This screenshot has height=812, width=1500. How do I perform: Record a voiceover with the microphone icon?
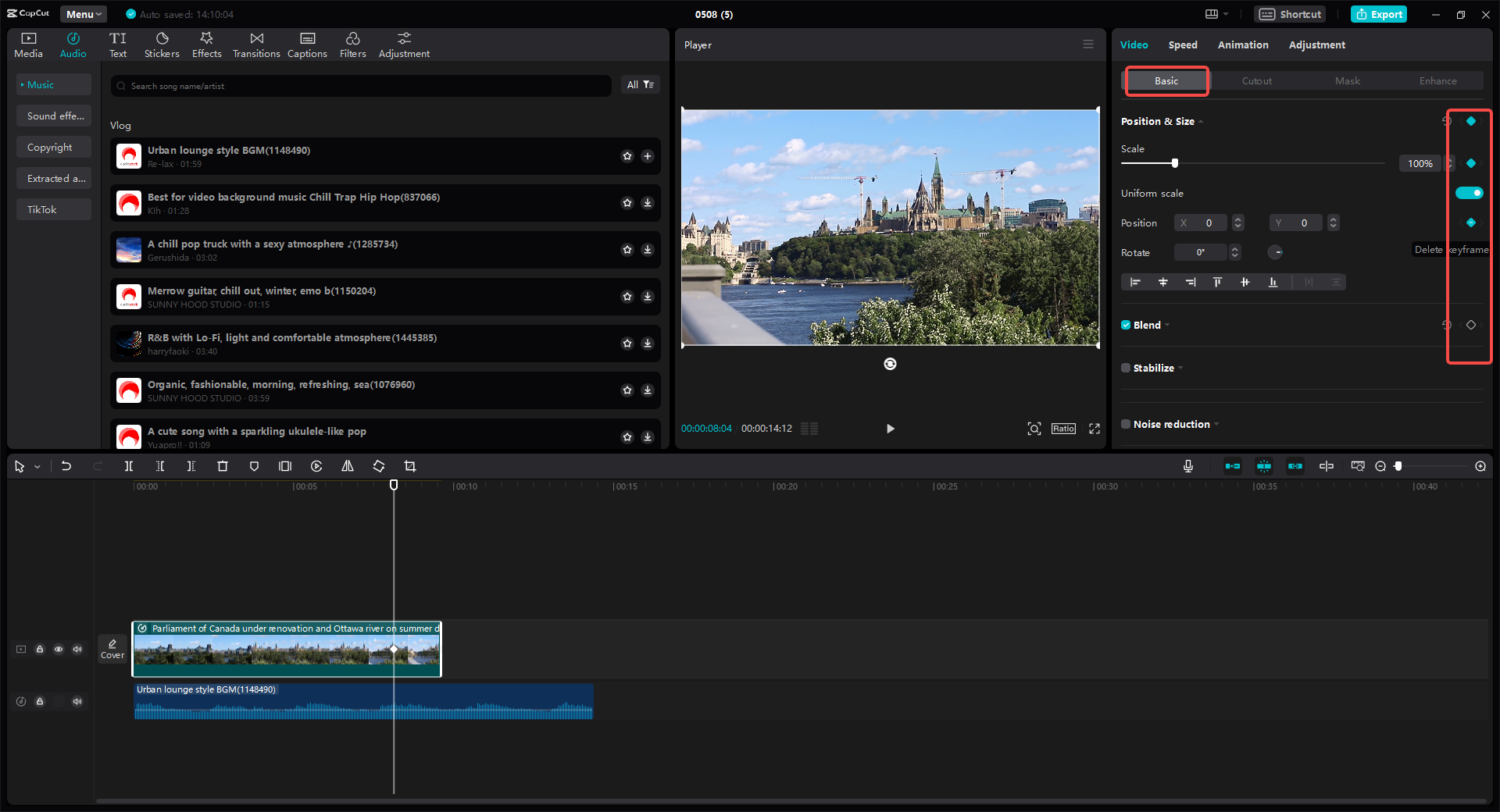(x=1187, y=466)
